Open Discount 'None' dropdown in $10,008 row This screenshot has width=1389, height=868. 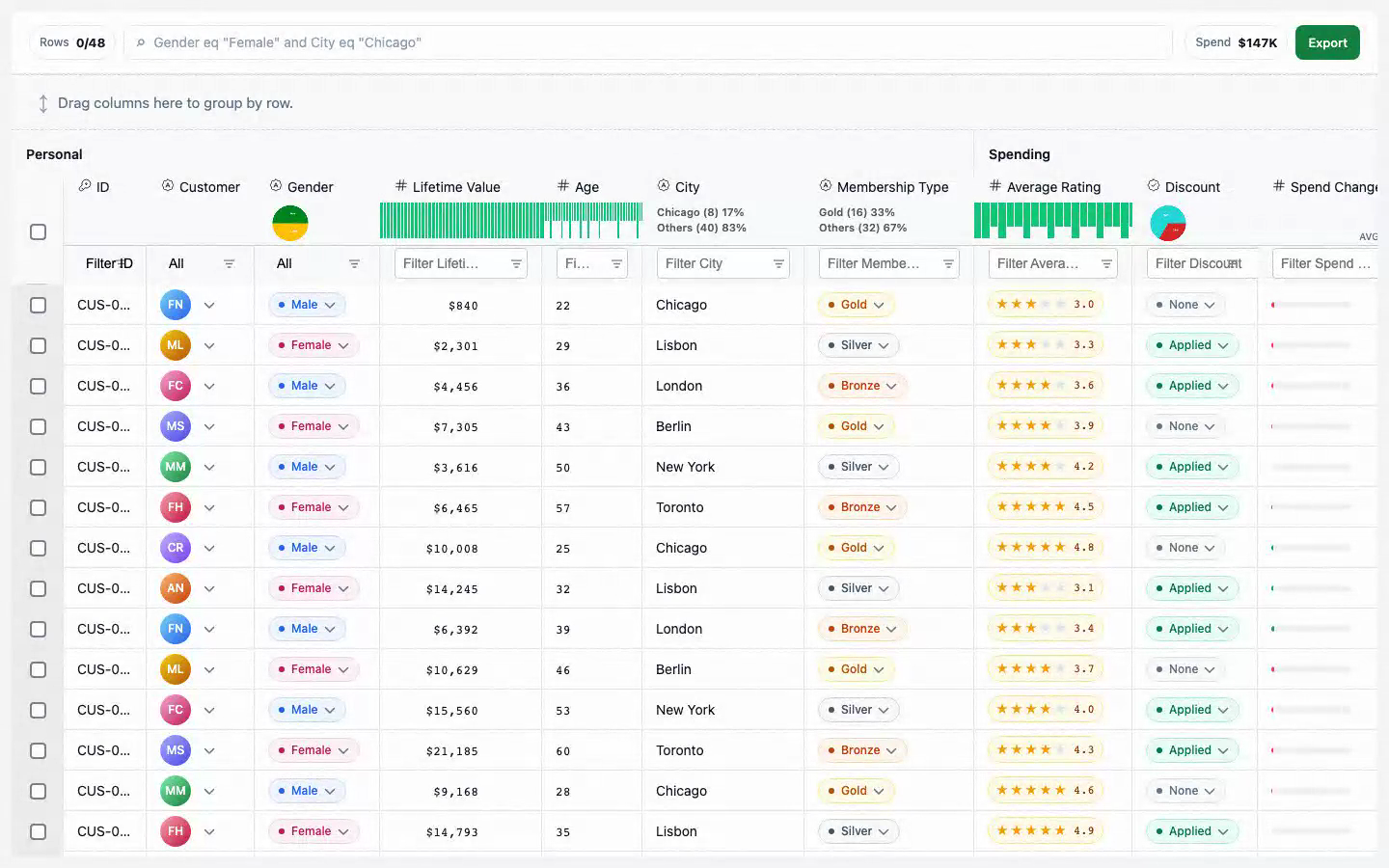(x=1185, y=548)
